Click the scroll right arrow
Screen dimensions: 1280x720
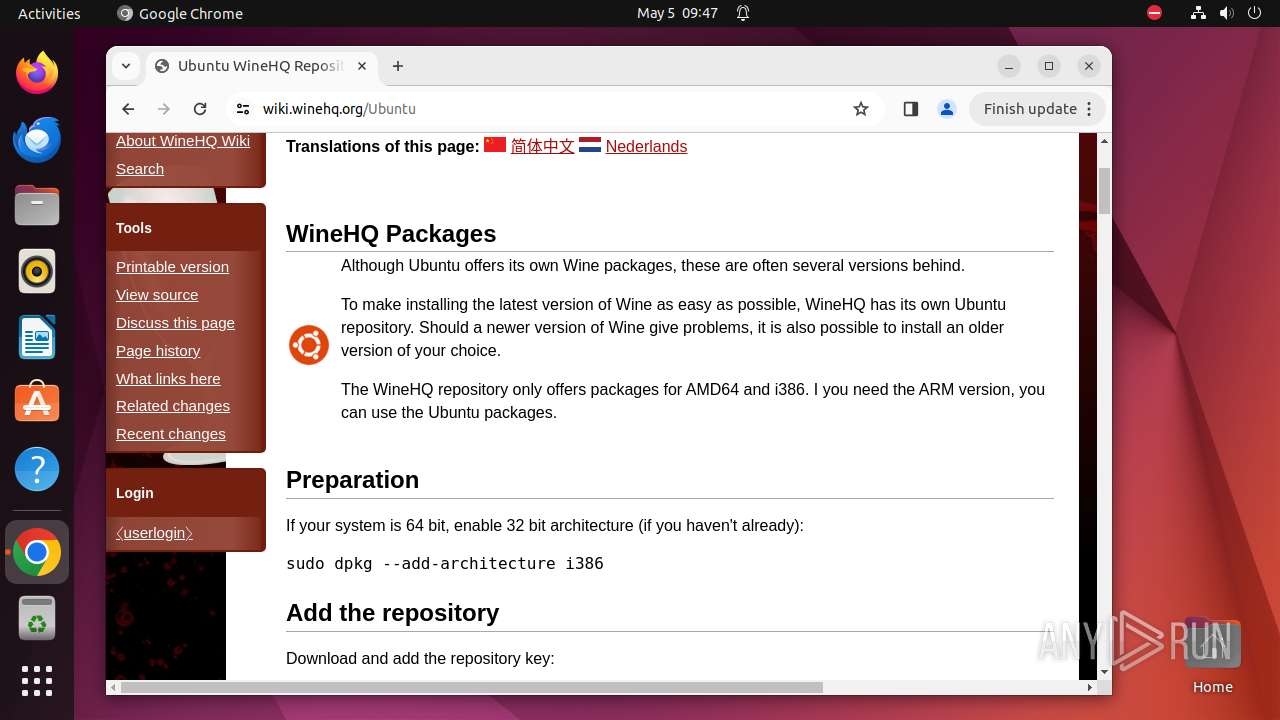tap(1090, 687)
